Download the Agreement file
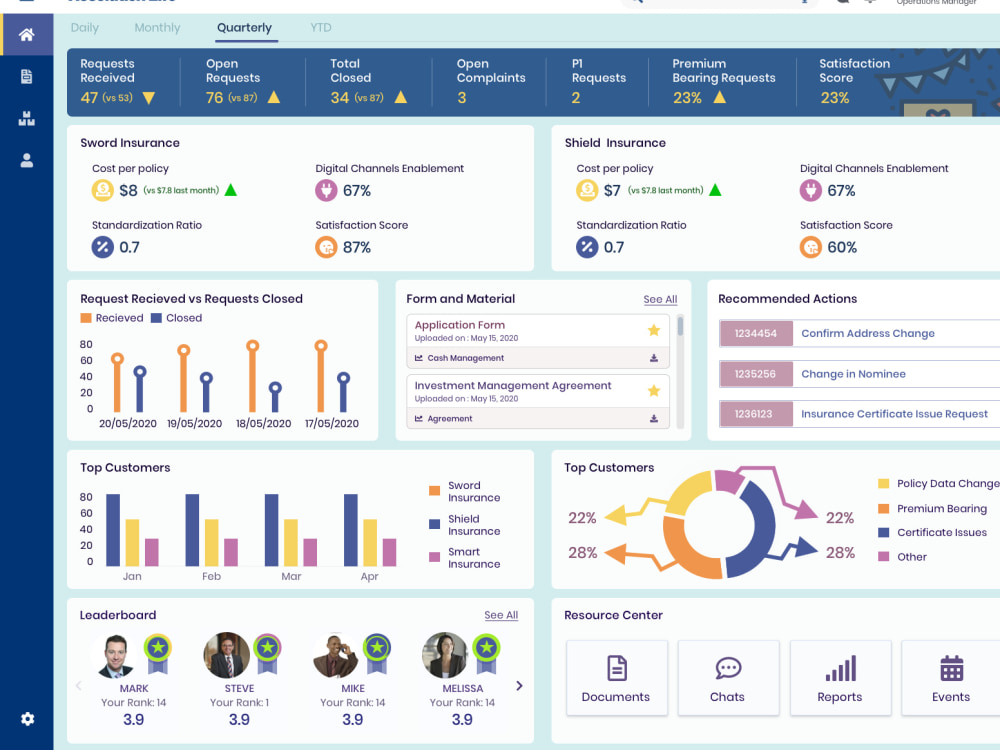 tap(653, 418)
